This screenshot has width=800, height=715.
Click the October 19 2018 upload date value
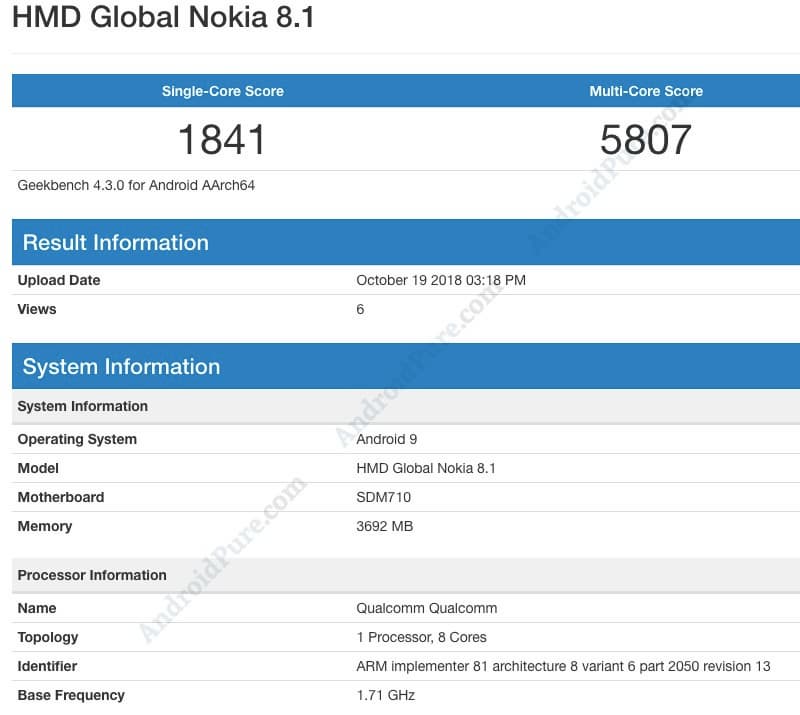point(441,280)
